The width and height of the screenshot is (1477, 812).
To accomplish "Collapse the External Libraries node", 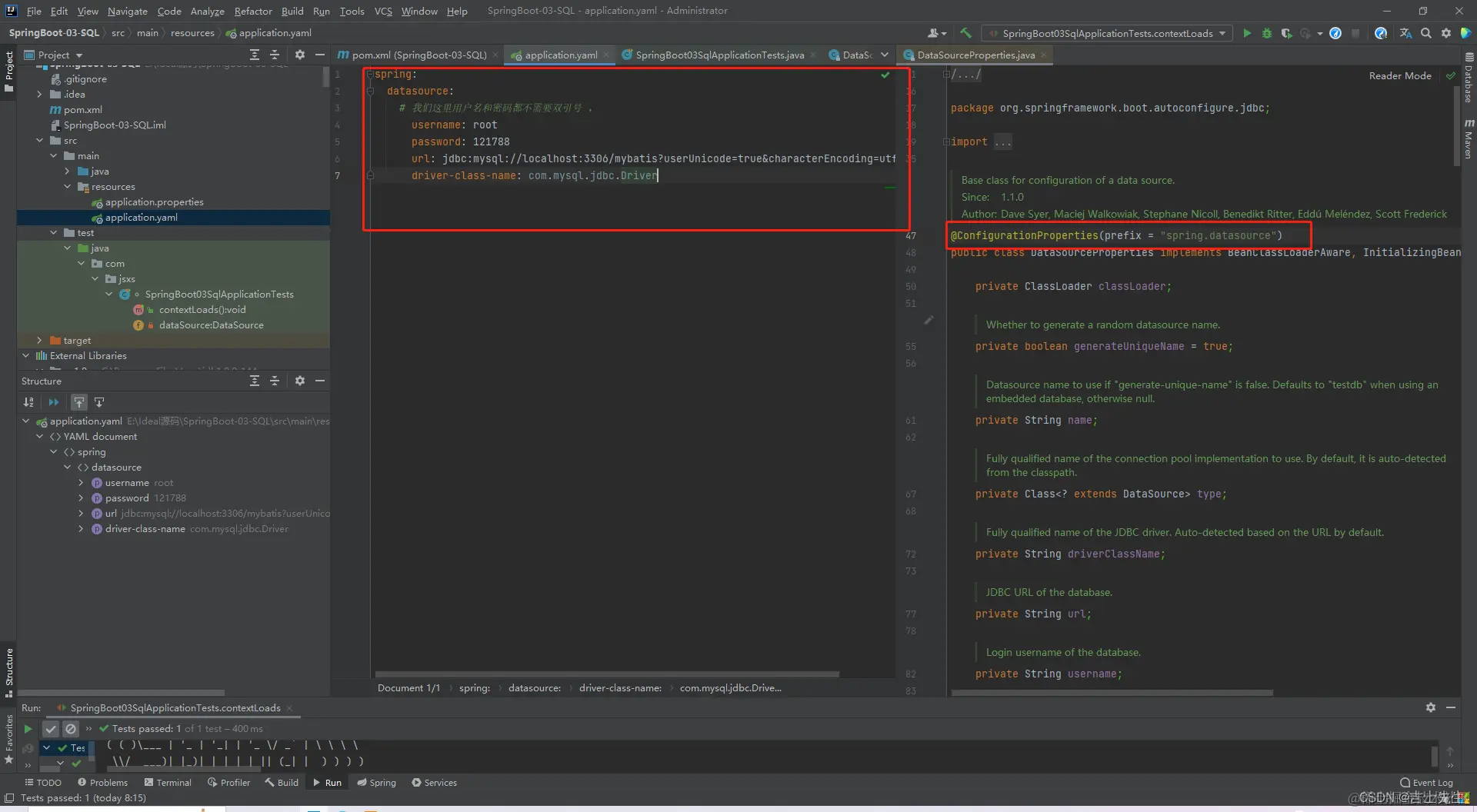I will 25,356.
